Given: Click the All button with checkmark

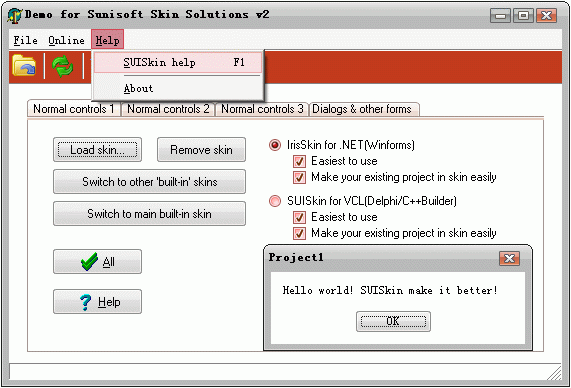Looking at the screenshot, I should [x=97, y=262].
